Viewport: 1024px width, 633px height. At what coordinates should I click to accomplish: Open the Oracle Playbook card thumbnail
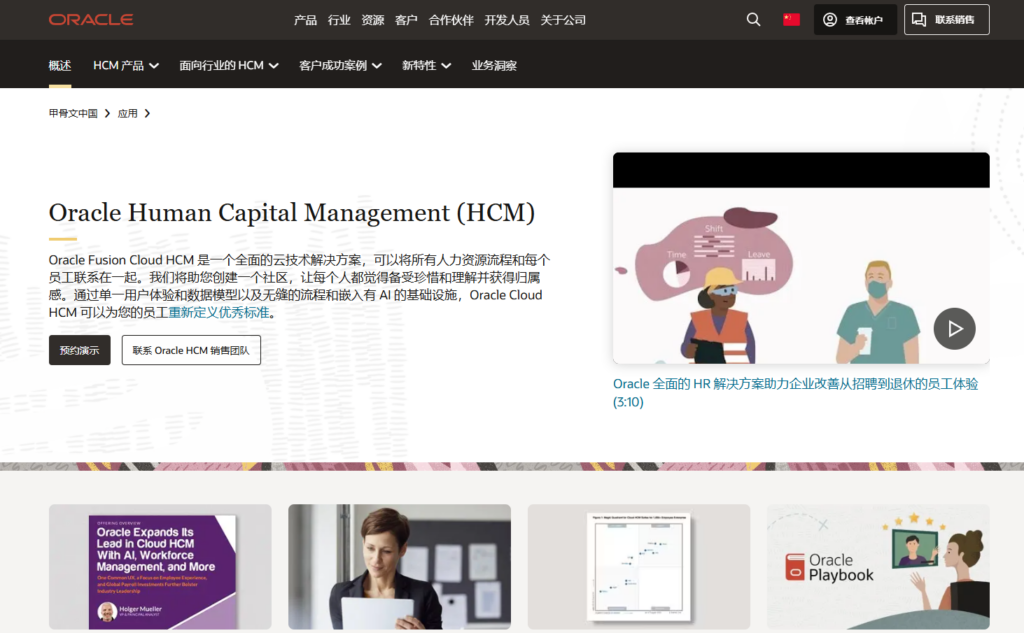877,567
